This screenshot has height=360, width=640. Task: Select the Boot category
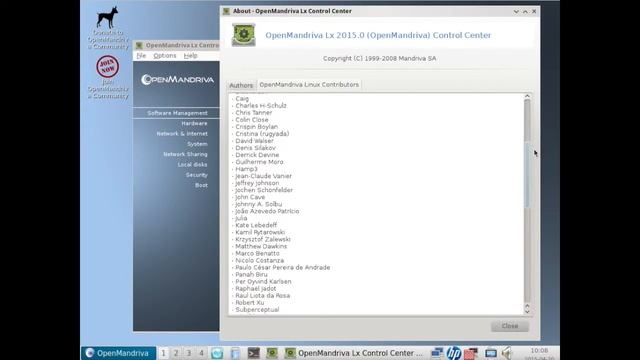click(201, 185)
